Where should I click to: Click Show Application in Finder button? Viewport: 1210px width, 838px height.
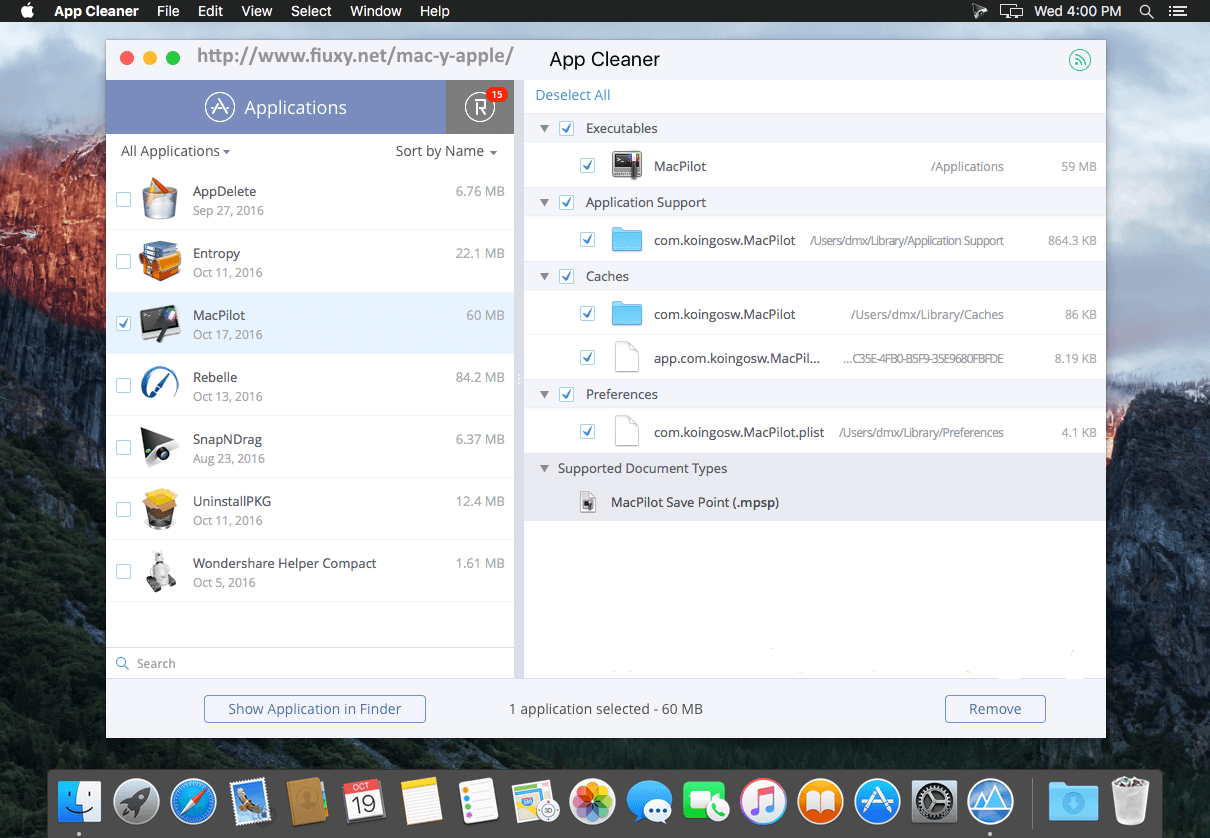[315, 709]
